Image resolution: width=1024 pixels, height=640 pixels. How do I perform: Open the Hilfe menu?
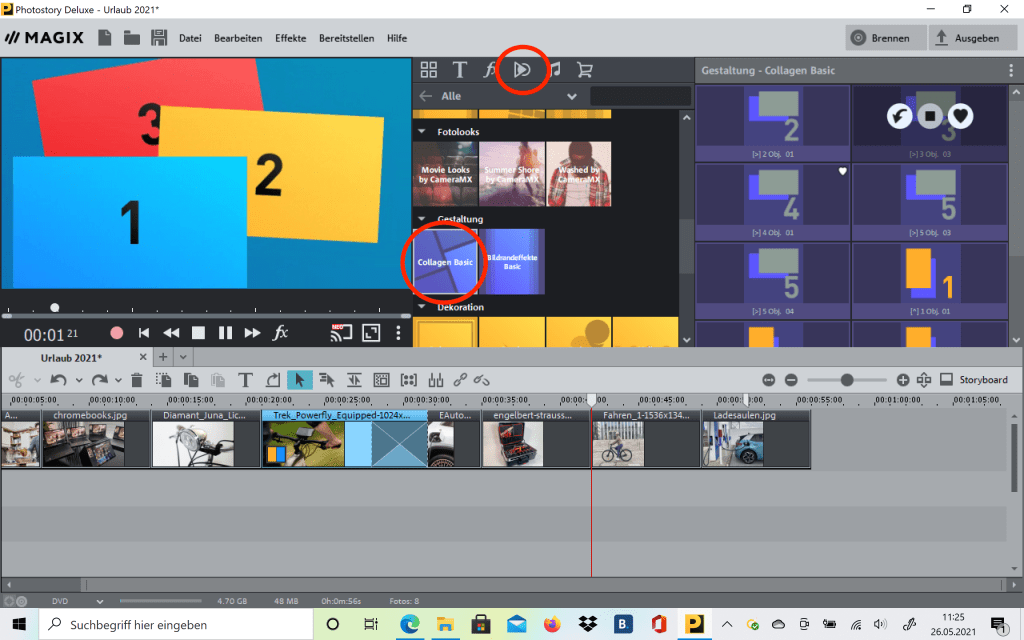coord(397,38)
